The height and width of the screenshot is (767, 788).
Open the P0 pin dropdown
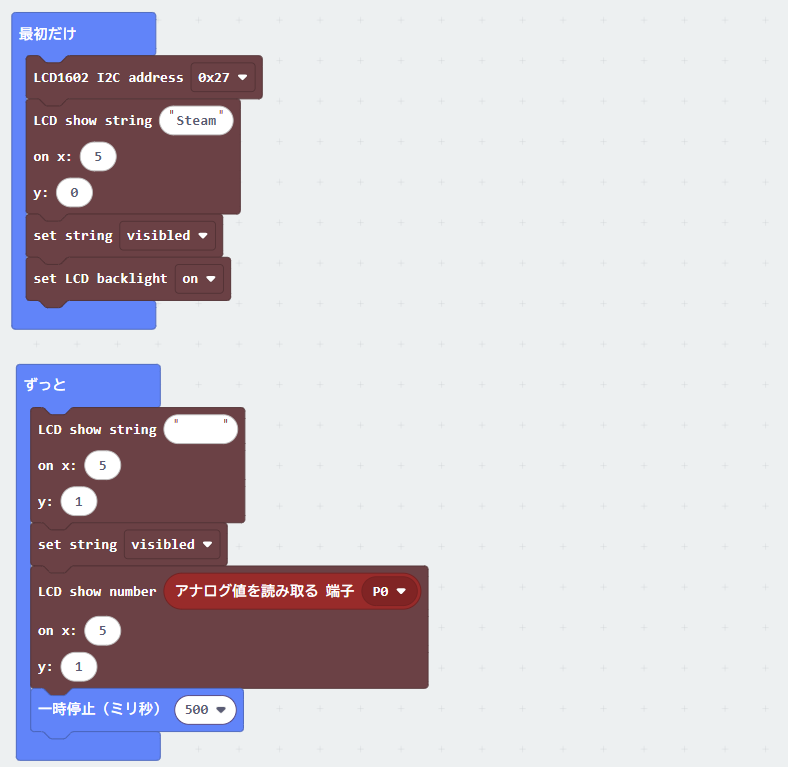pyautogui.click(x=389, y=592)
